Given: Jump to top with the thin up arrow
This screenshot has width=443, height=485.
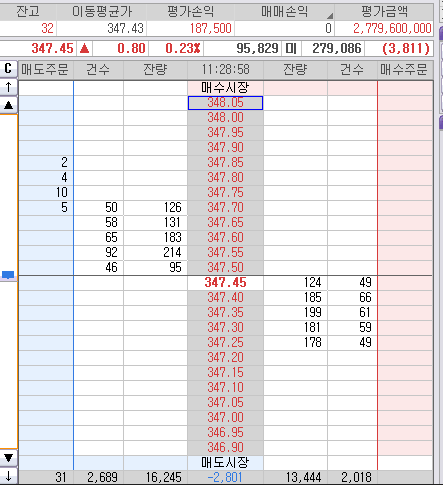Looking at the screenshot, I should click(x=8, y=87).
